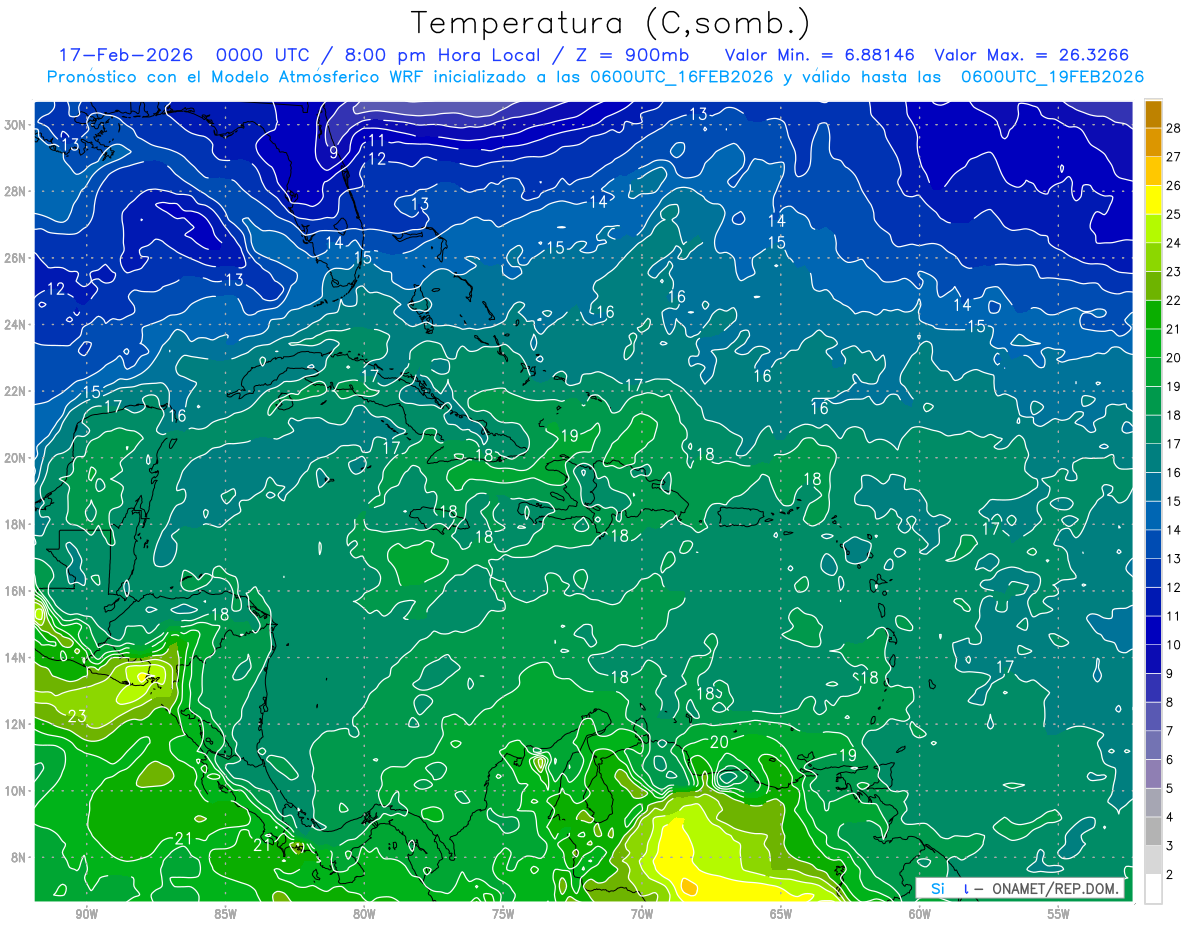Click the '65W' longitude axis label
Screen dimensions: 1200x927
pyautogui.click(x=781, y=913)
